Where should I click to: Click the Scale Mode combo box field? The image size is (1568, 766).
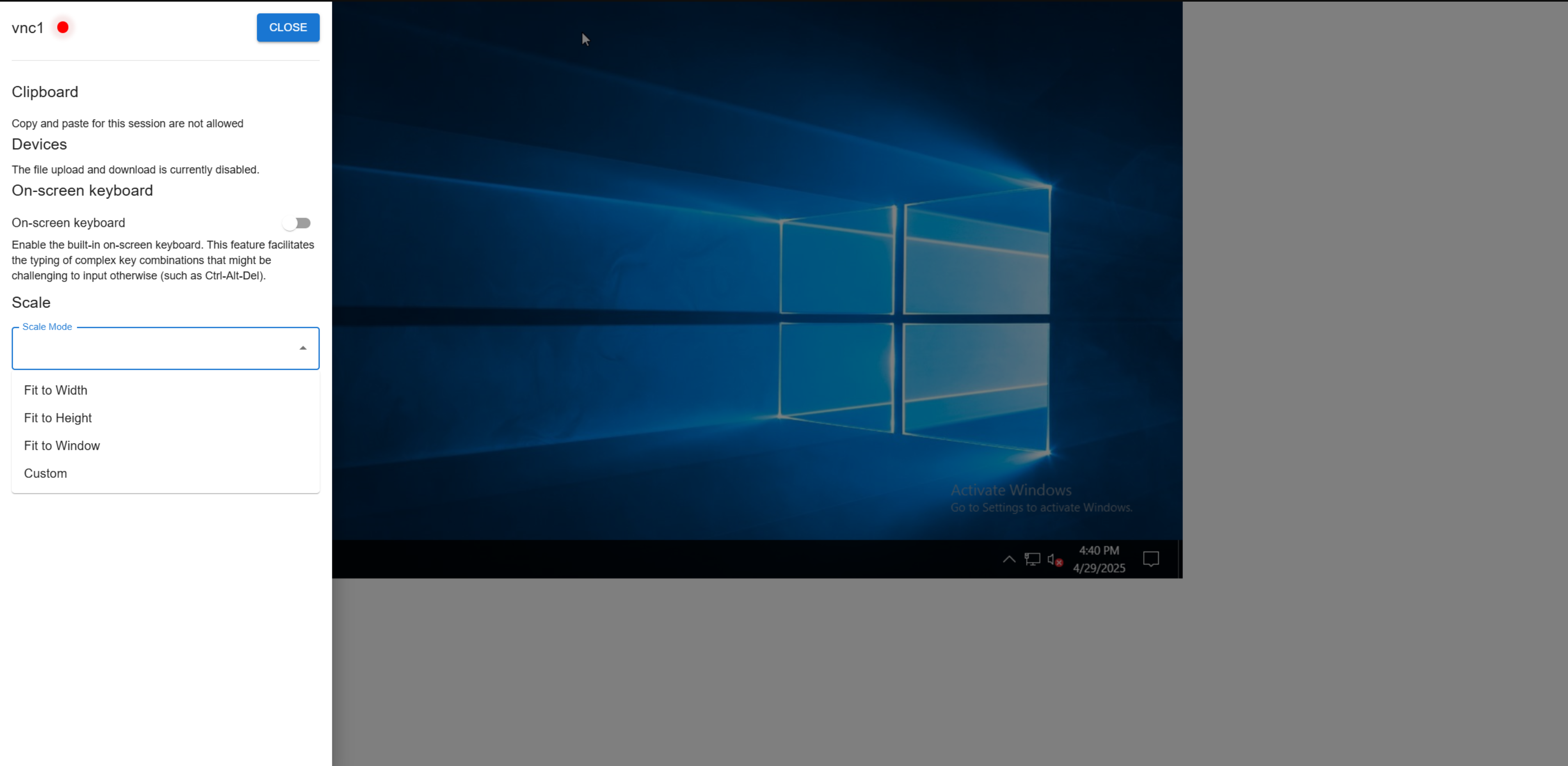point(166,348)
